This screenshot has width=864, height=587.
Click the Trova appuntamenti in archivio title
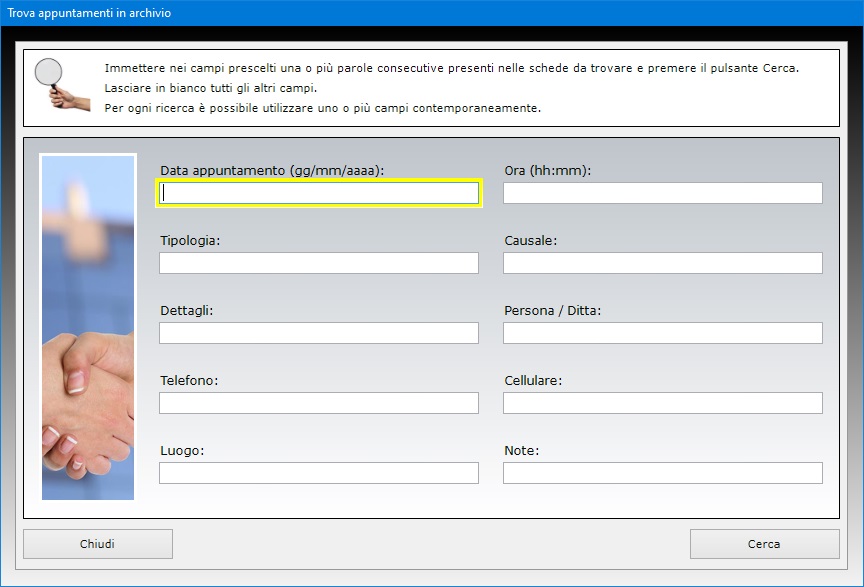pos(89,13)
